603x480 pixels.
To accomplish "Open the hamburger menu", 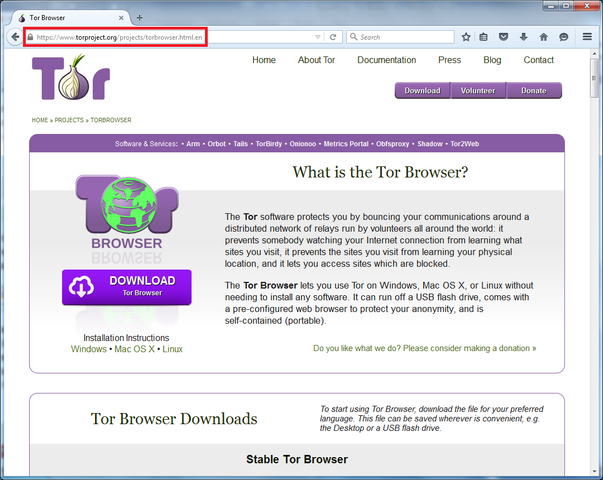I will coord(587,37).
